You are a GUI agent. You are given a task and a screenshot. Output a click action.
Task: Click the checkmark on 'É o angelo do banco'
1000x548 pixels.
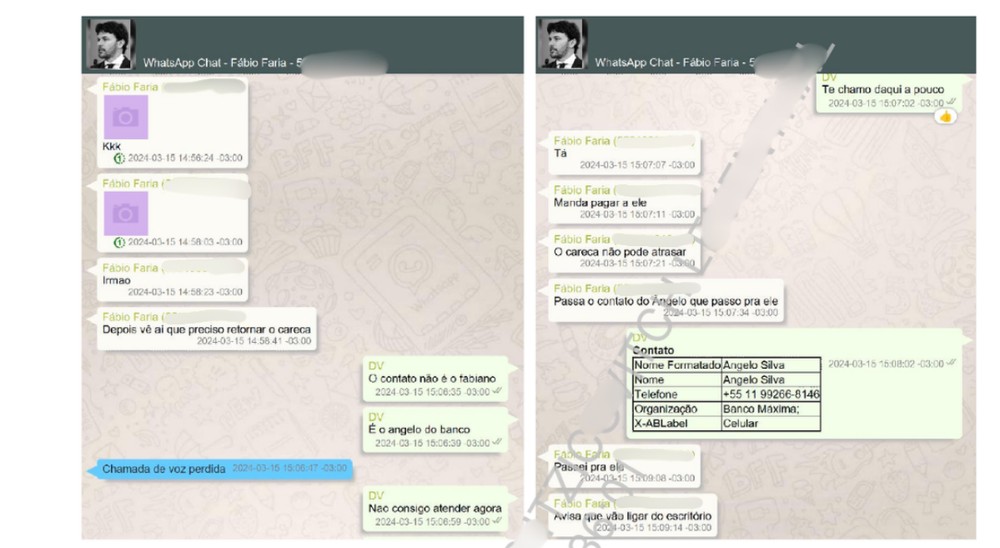click(x=497, y=442)
